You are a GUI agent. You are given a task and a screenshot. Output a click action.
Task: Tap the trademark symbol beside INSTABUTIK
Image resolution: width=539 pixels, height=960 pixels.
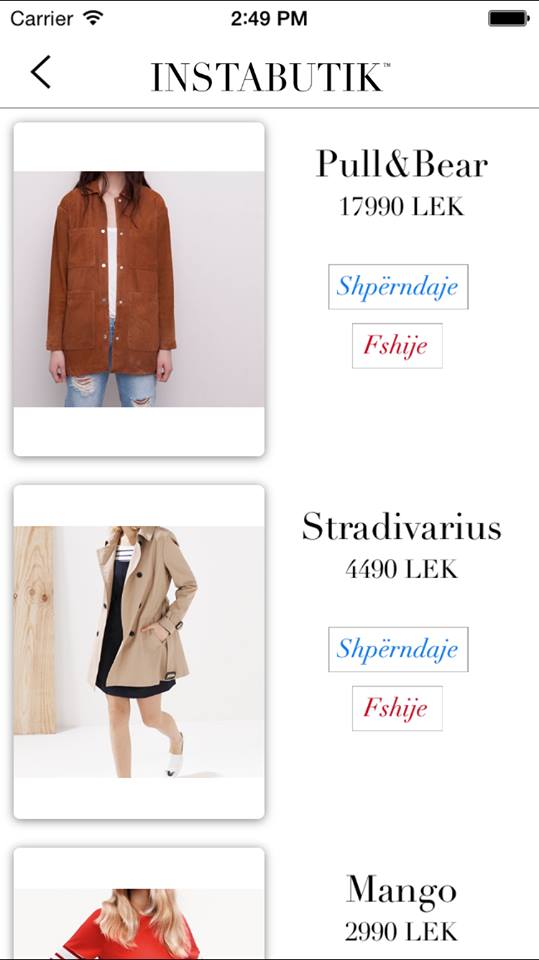pyautogui.click(x=386, y=64)
